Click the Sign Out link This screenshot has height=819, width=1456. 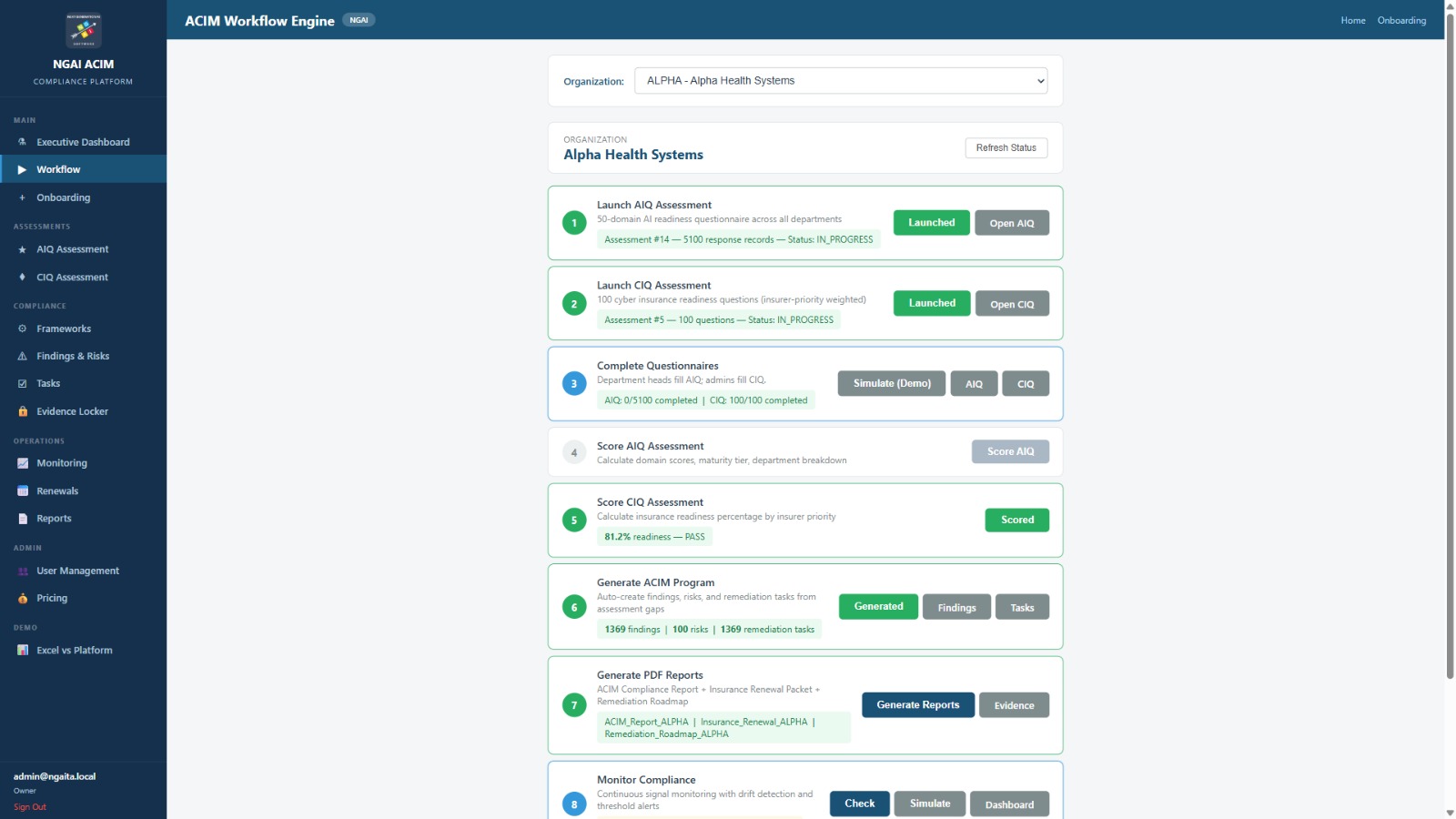[30, 807]
